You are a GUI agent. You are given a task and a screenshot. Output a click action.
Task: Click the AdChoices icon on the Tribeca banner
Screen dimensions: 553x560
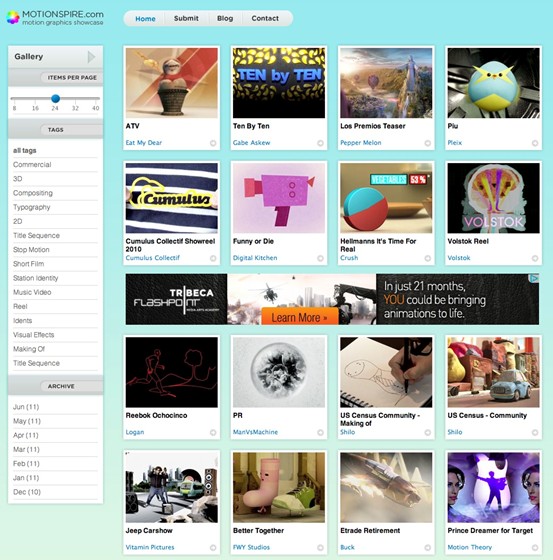pyautogui.click(x=534, y=278)
